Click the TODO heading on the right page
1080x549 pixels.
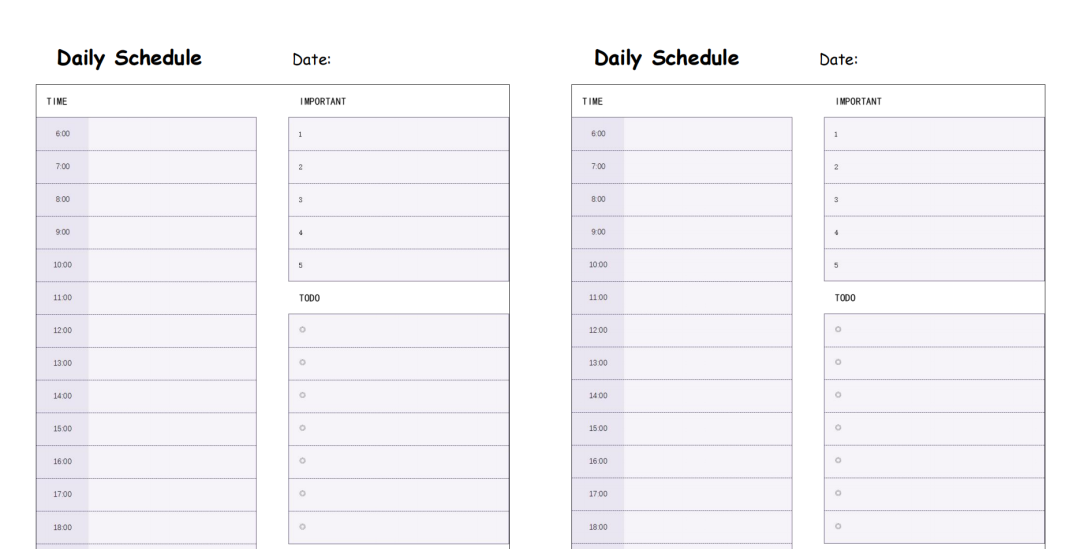click(x=845, y=298)
